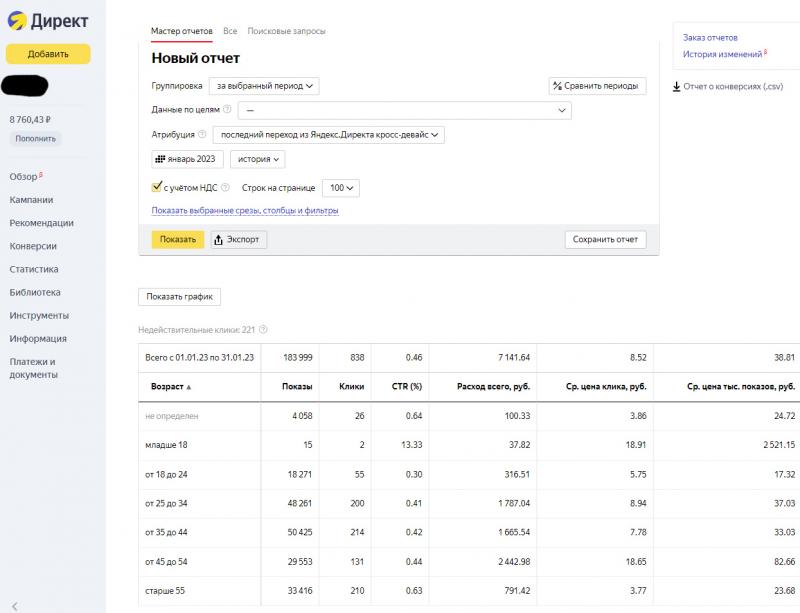Screen dimensions: 800x613
Task: Open the Показать выбранные срезы, столбцы и фильтры link
Action: point(245,210)
